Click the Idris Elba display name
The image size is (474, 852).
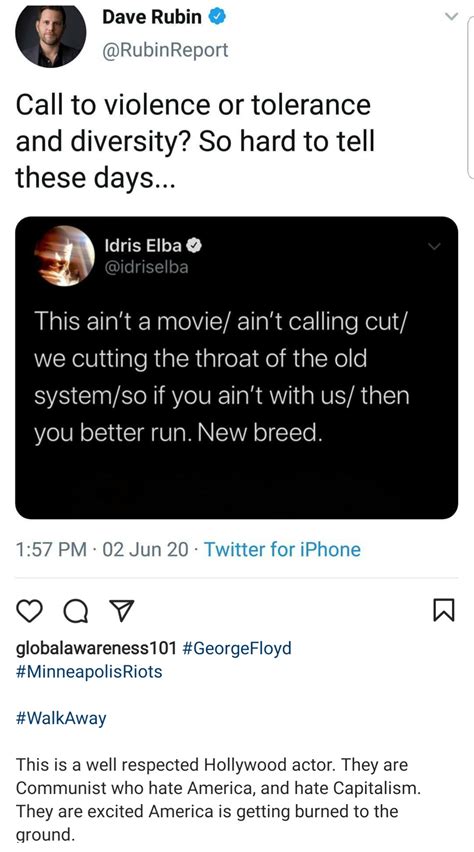[143, 246]
